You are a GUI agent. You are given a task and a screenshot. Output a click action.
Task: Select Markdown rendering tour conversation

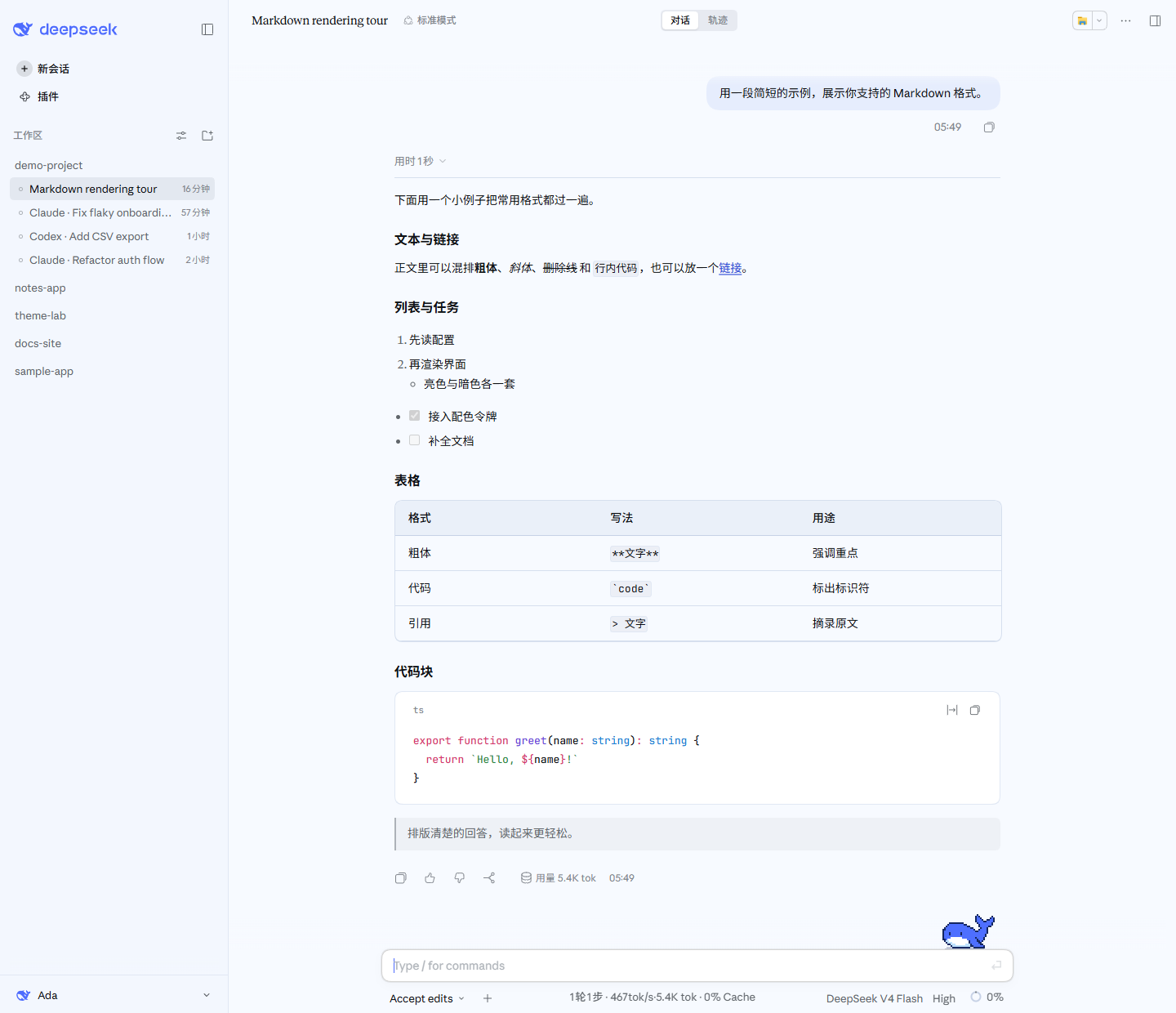point(112,189)
